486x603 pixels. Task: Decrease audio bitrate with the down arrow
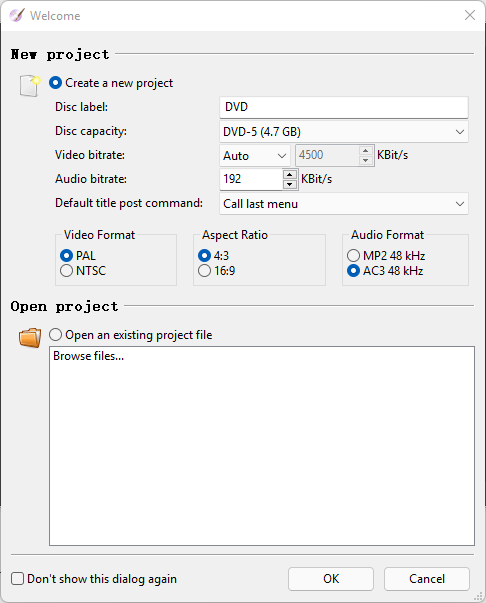point(290,184)
